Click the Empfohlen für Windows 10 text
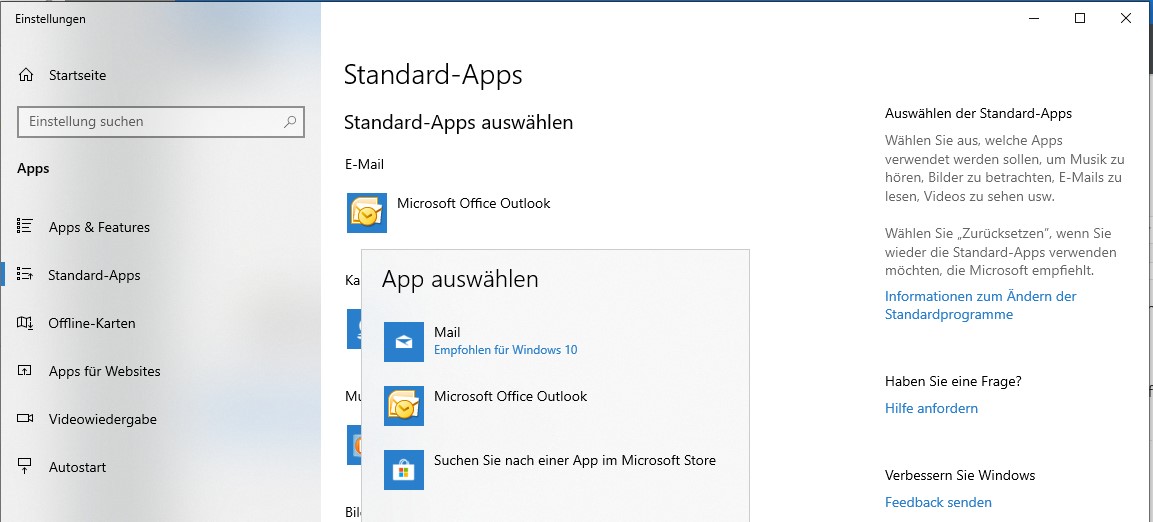 pyautogui.click(x=506, y=350)
